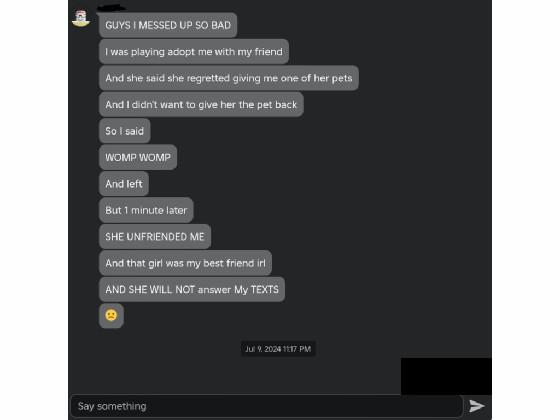Image resolution: width=560 pixels, height=420 pixels.
Task: Click the 'best friend irl' message bubble
Action: (x=185, y=263)
